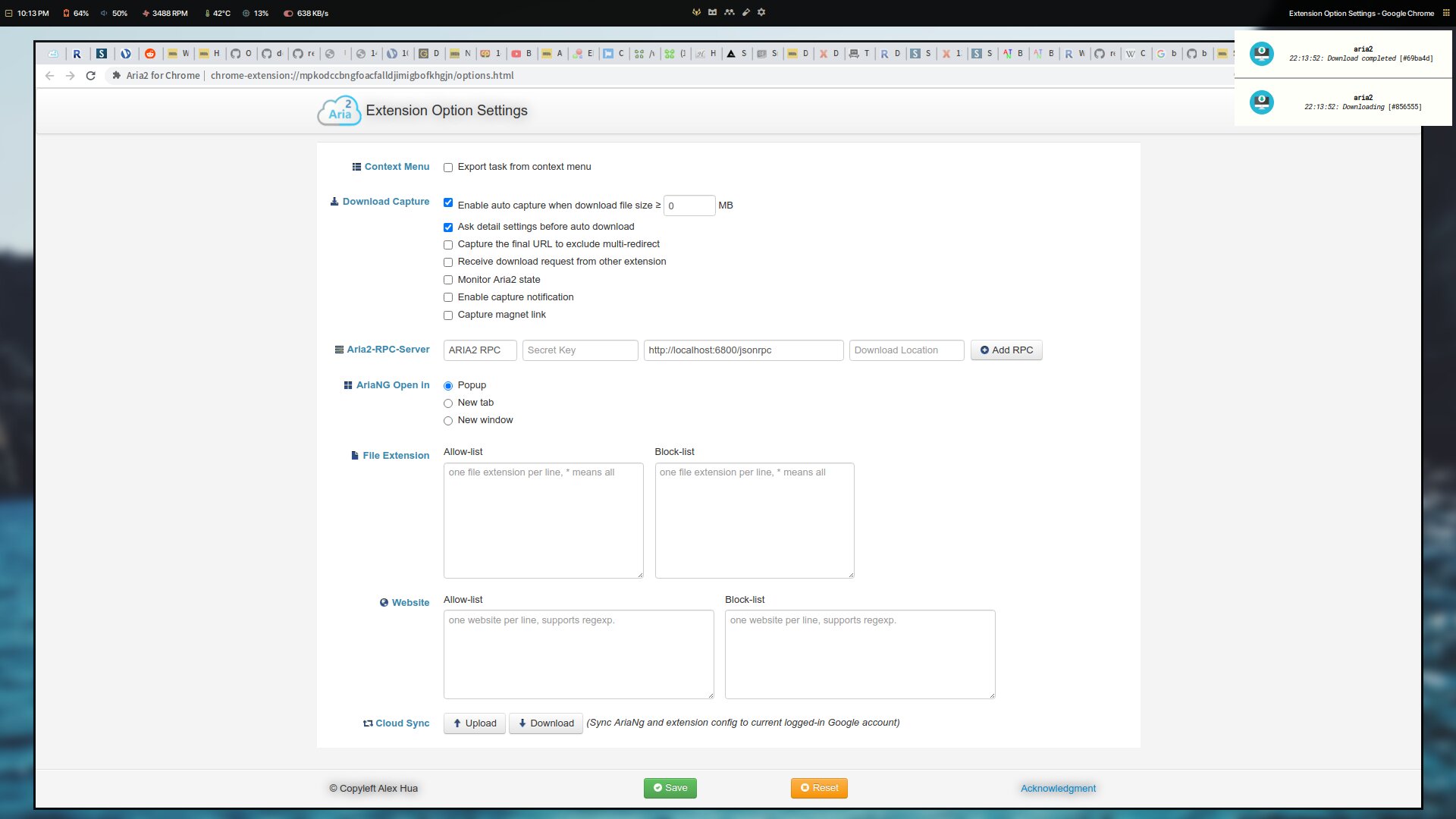Click the aria2 Download completed notification icon
The width and height of the screenshot is (1456, 819).
[x=1262, y=54]
